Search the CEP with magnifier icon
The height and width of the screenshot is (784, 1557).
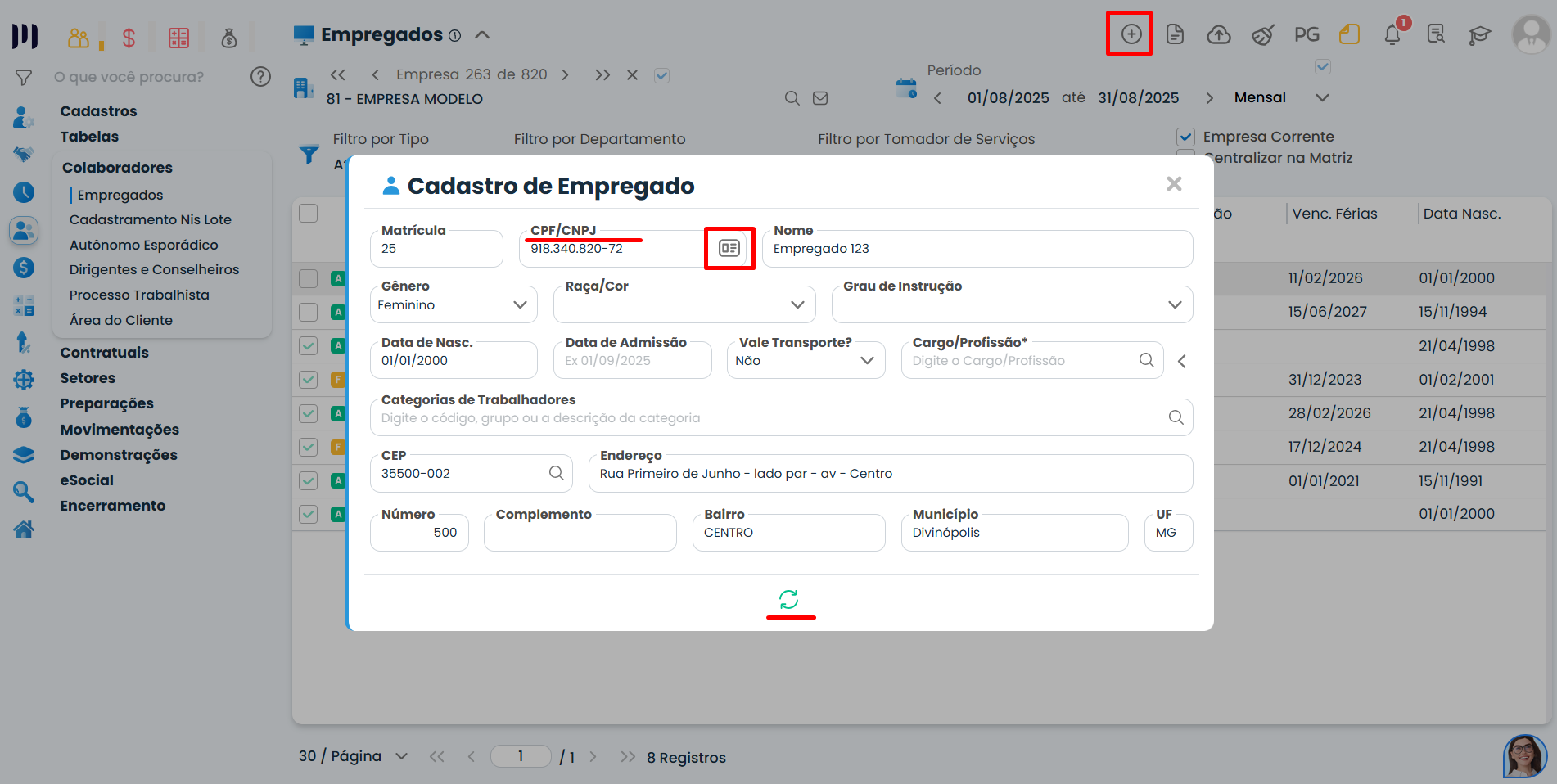[x=557, y=473]
